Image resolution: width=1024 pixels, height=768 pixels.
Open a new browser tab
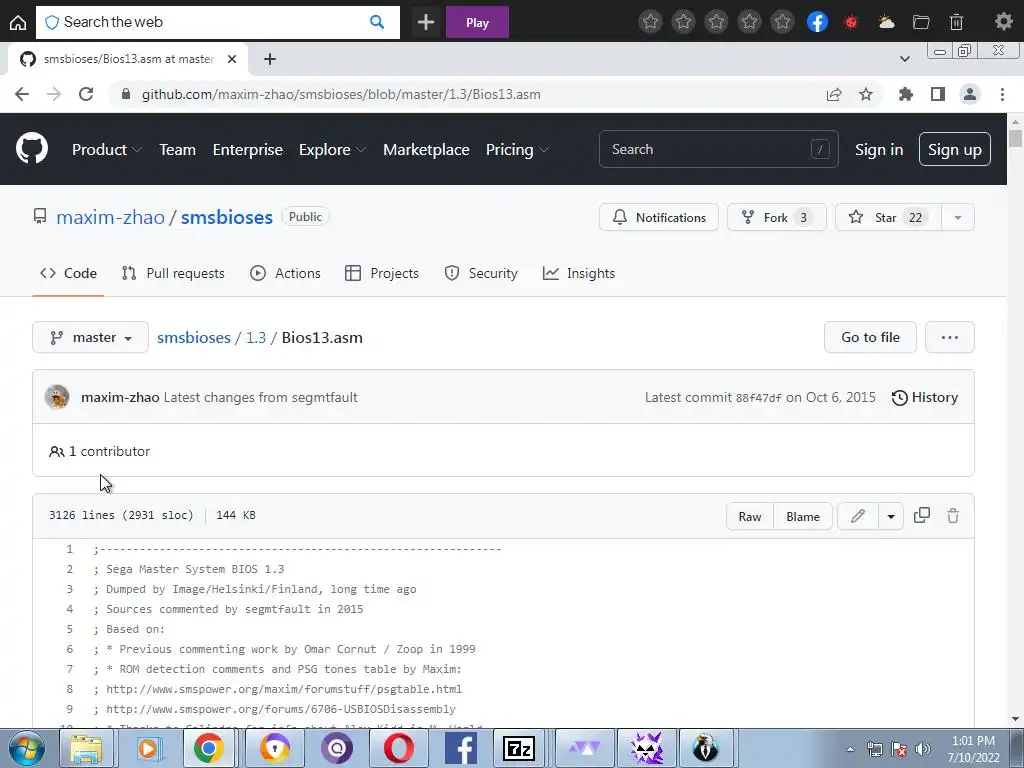tap(270, 59)
